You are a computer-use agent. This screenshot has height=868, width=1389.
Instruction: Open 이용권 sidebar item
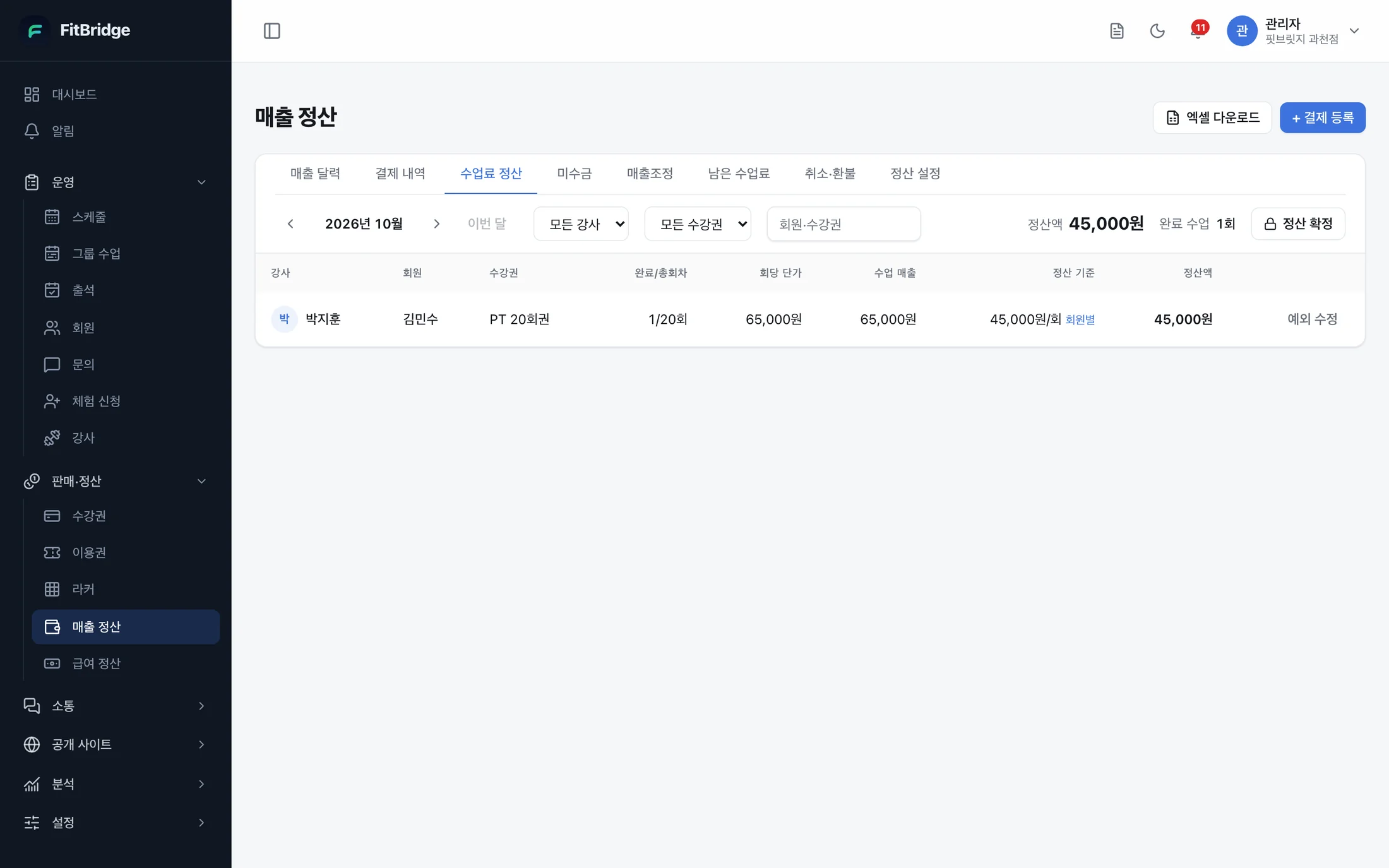(126, 552)
